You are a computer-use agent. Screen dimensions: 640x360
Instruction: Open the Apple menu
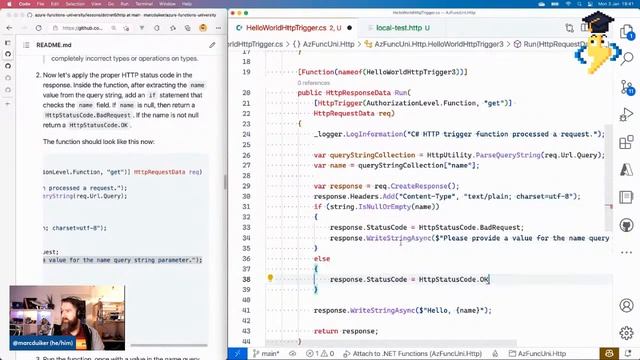pyautogui.click(x=9, y=4)
